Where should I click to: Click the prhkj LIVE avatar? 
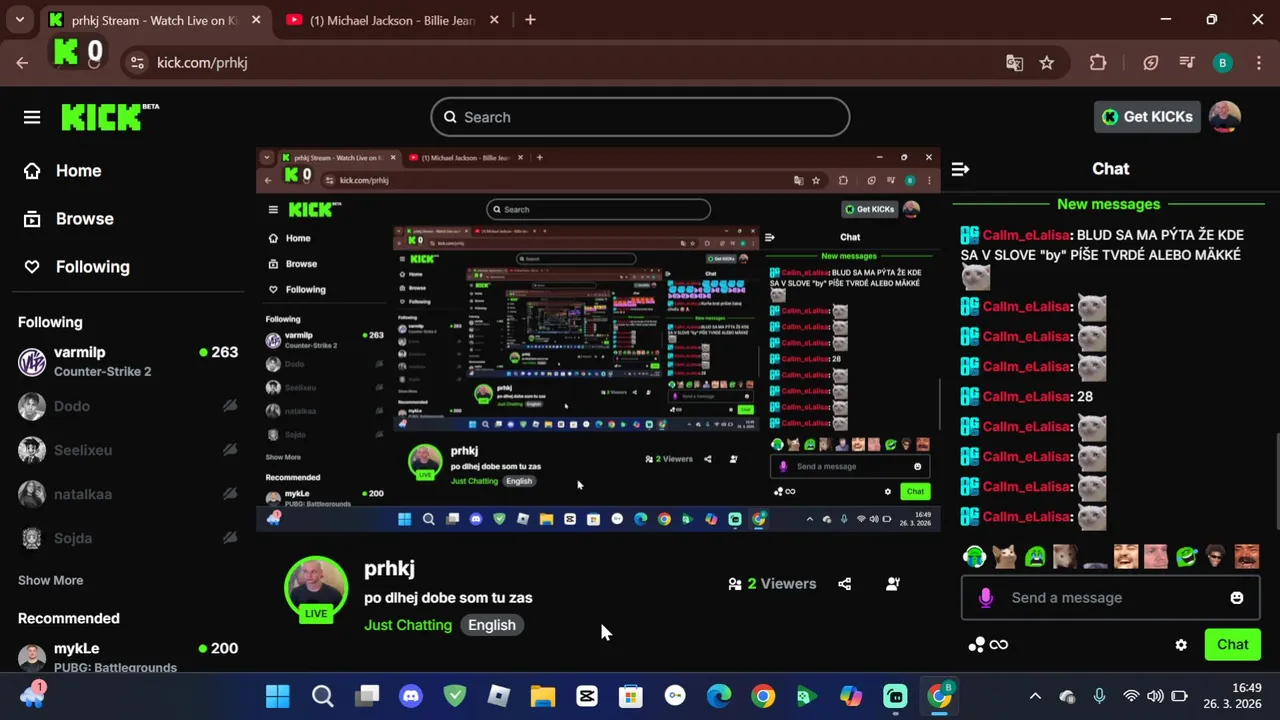pos(316,589)
